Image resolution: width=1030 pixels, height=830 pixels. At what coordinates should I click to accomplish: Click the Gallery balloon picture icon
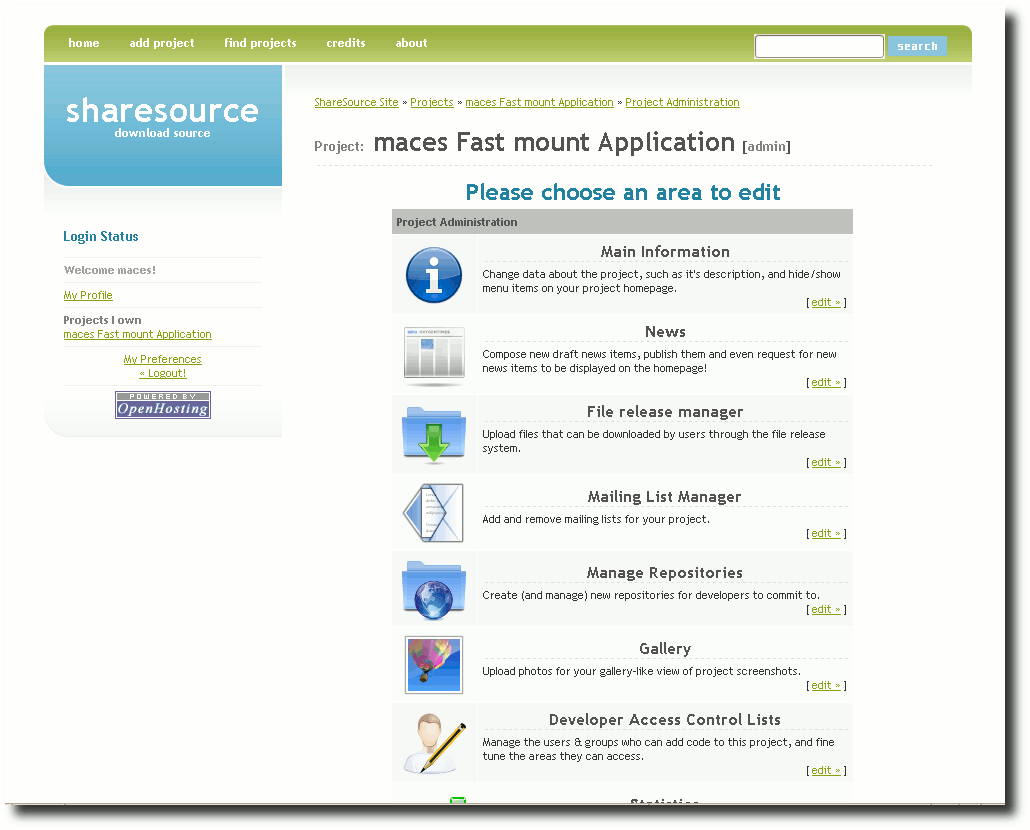[434, 665]
